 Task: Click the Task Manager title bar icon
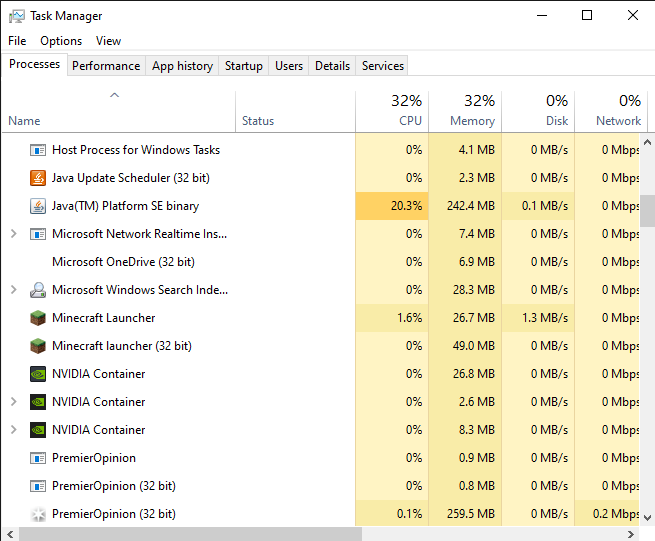[x=16, y=16]
